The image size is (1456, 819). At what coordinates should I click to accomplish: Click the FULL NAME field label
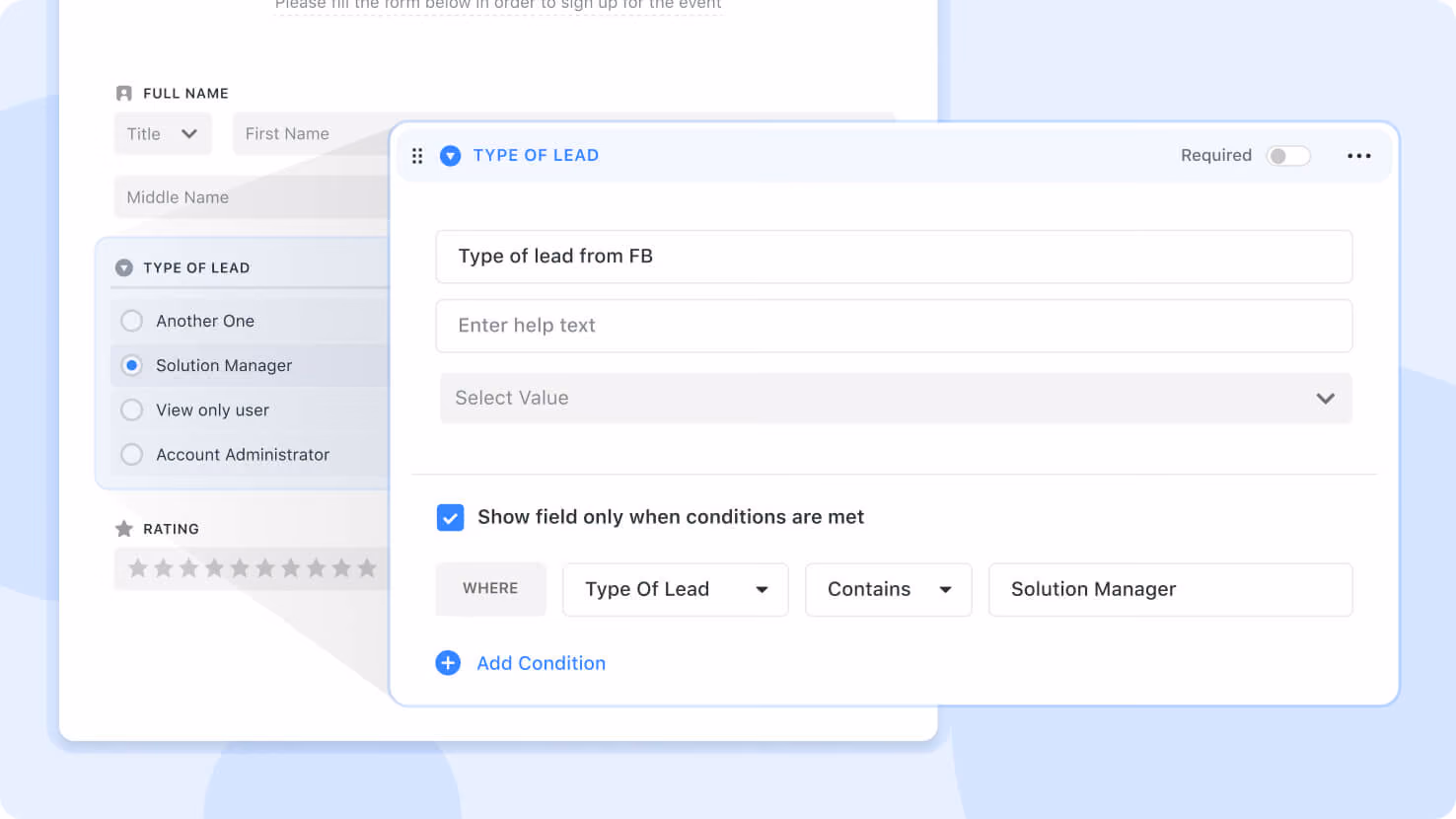[185, 94]
